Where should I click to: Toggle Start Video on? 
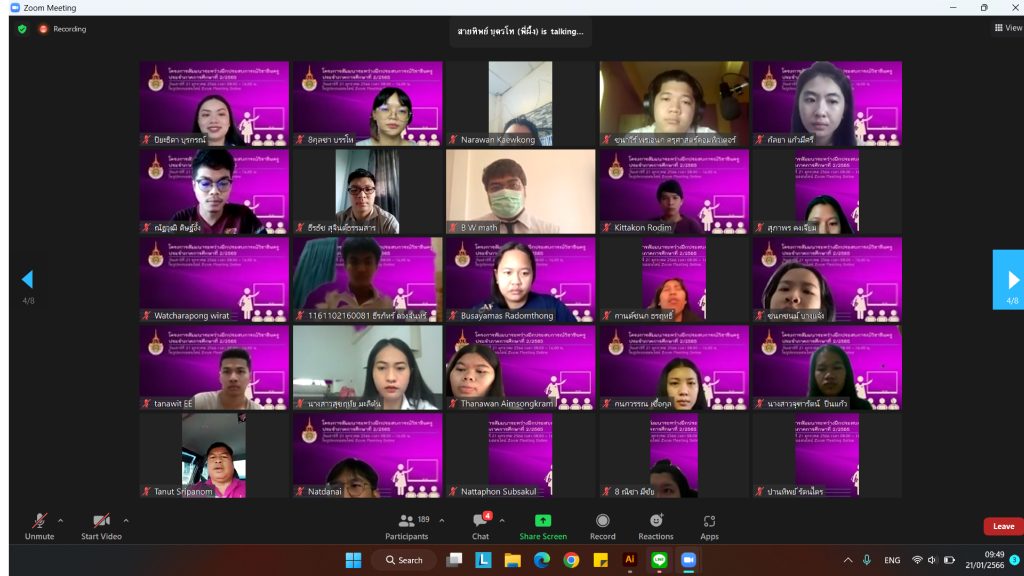click(101, 526)
